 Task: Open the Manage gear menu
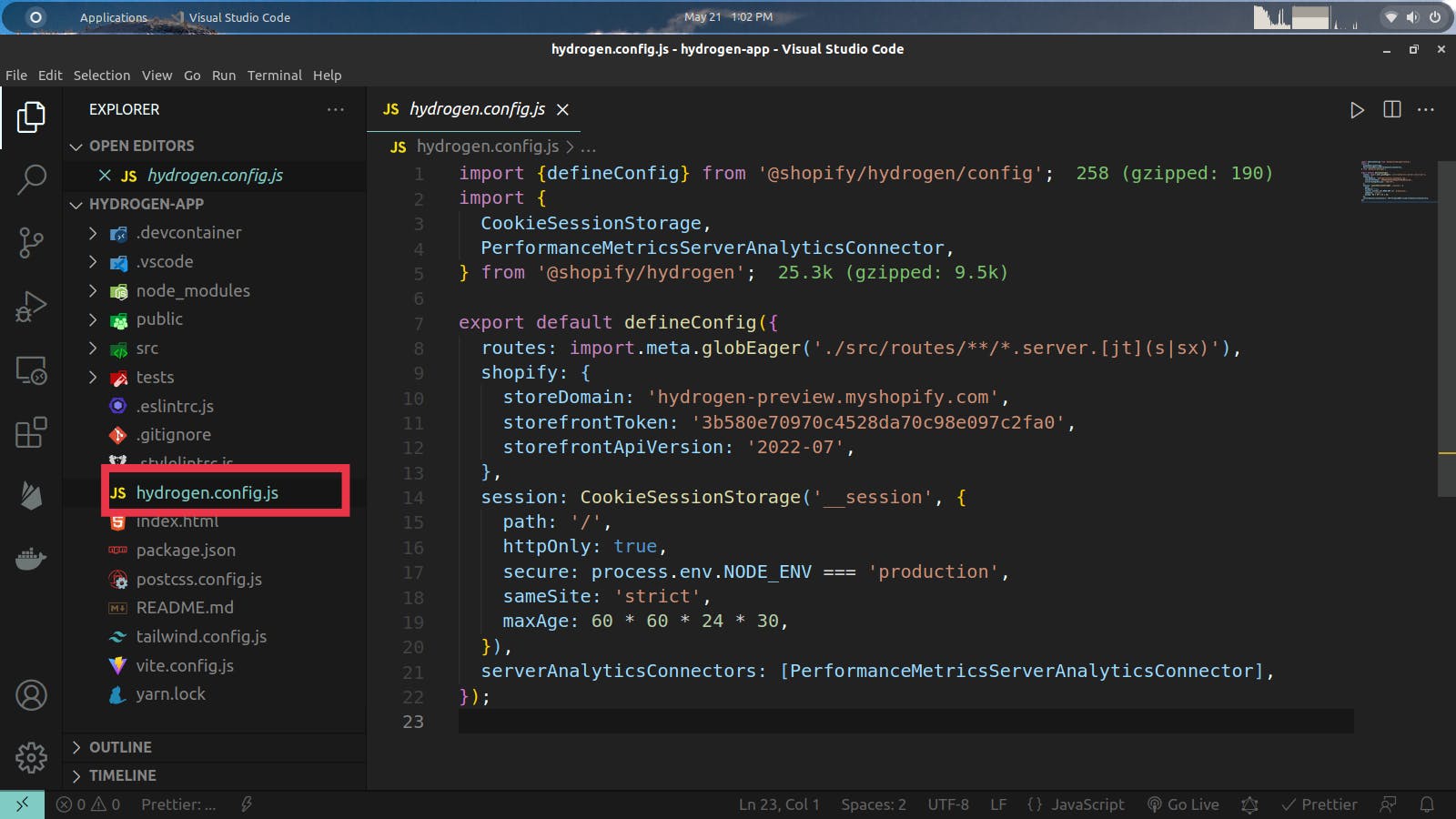tap(31, 757)
